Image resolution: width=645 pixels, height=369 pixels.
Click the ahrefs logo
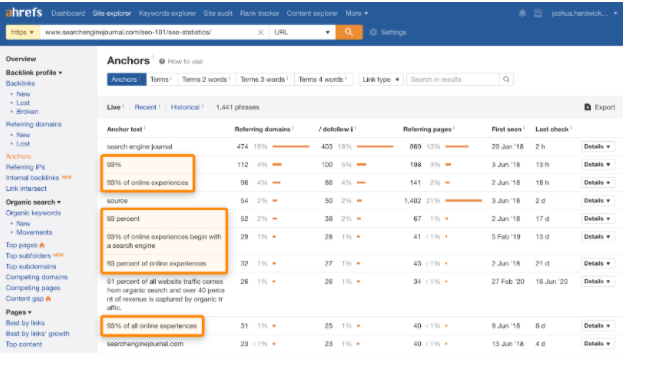pos(24,13)
